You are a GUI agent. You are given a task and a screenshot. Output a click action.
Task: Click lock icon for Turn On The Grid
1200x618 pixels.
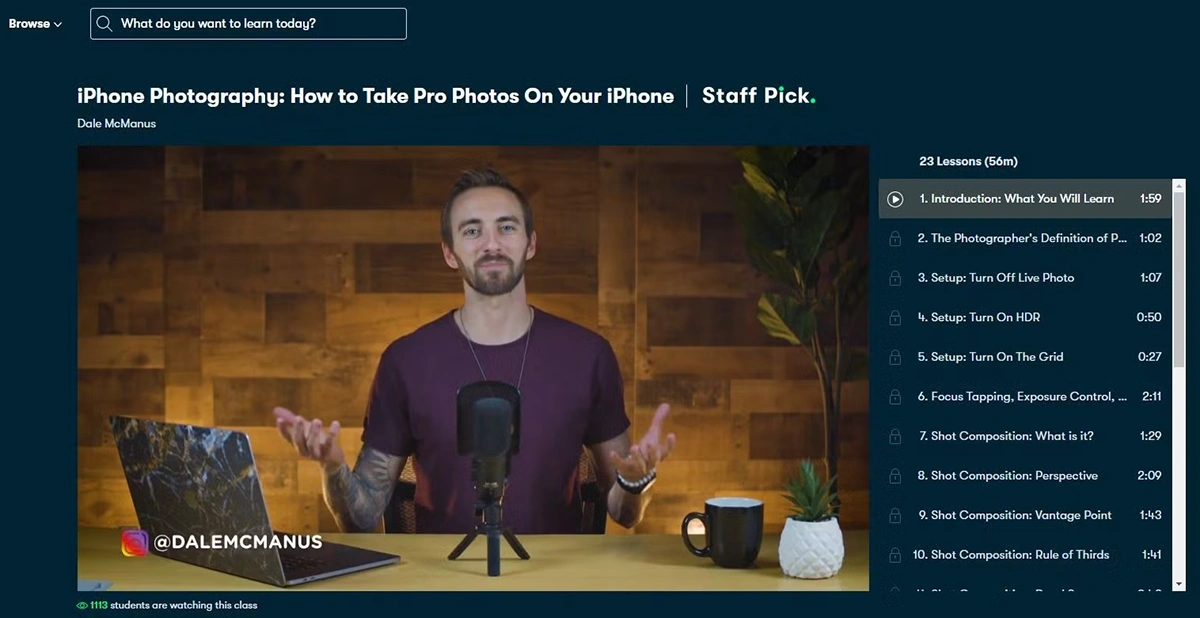coord(895,357)
